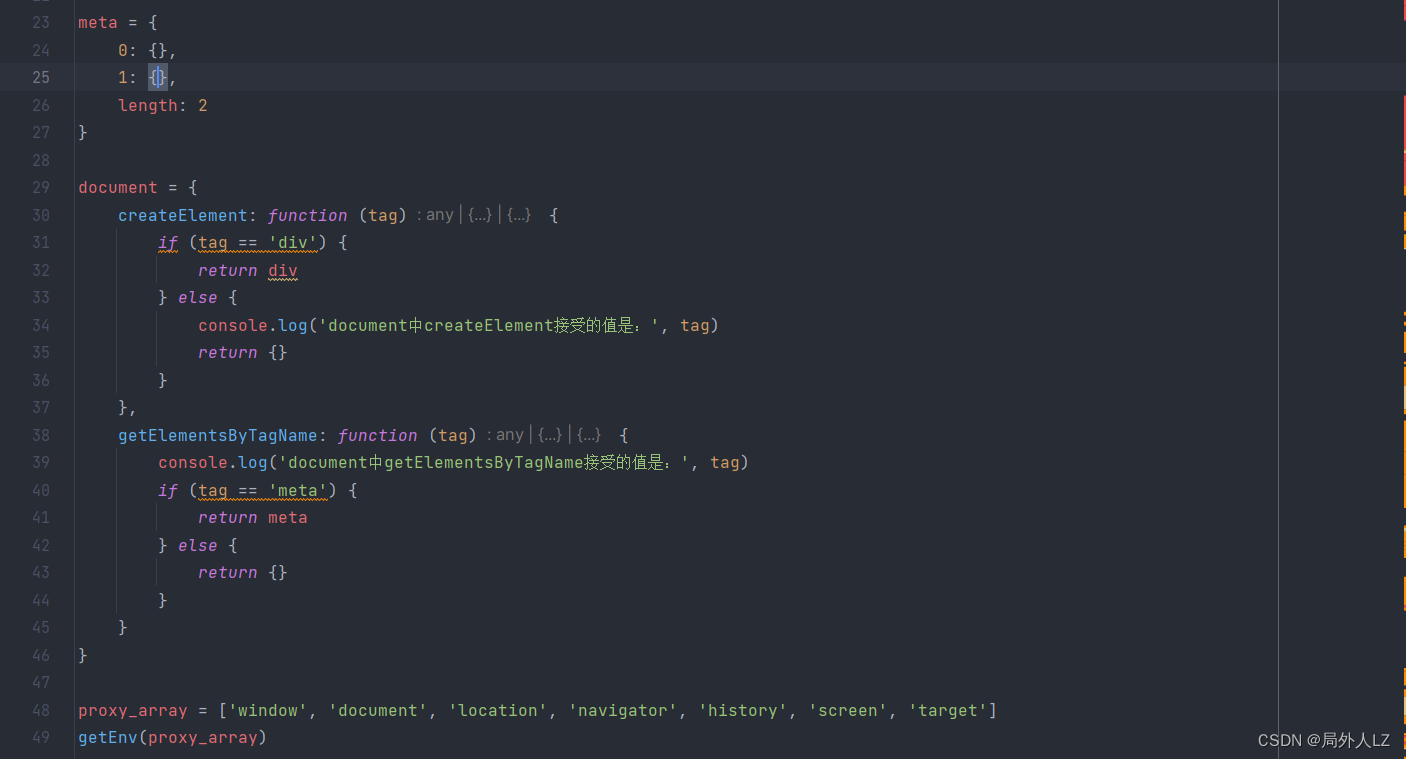Click line number 49 in the gutter
This screenshot has height=759, width=1406.
pos(40,737)
